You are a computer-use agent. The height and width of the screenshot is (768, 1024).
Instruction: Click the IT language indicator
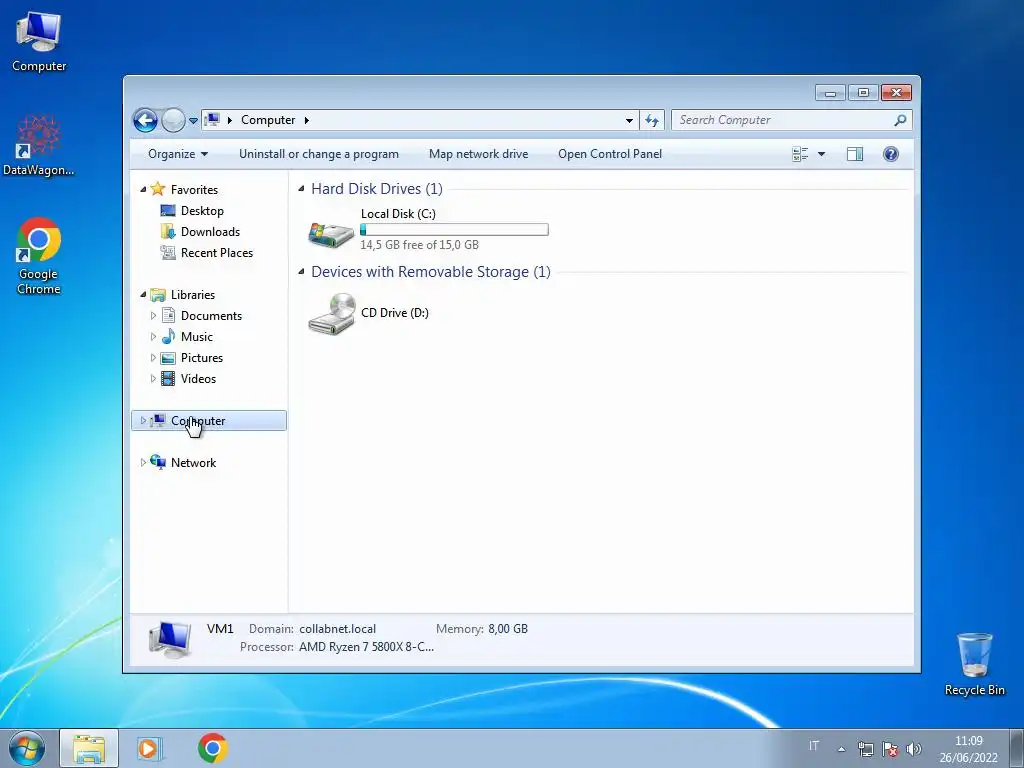coord(814,745)
